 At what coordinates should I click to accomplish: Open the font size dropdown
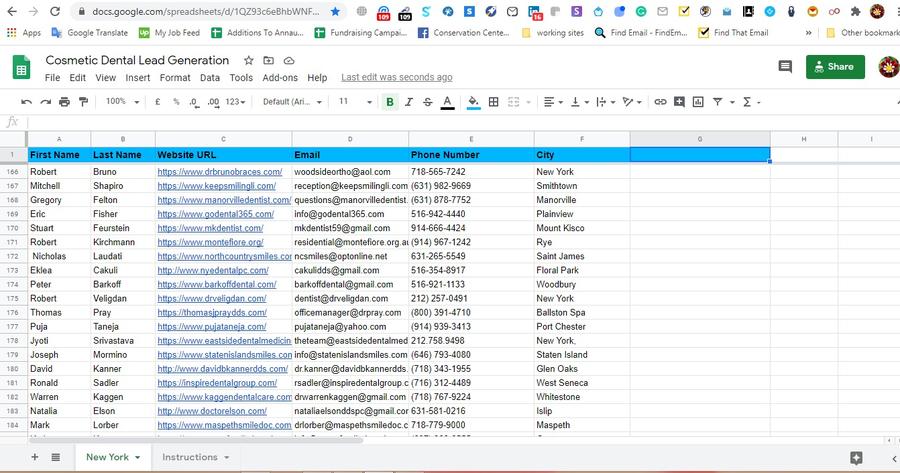coord(355,102)
